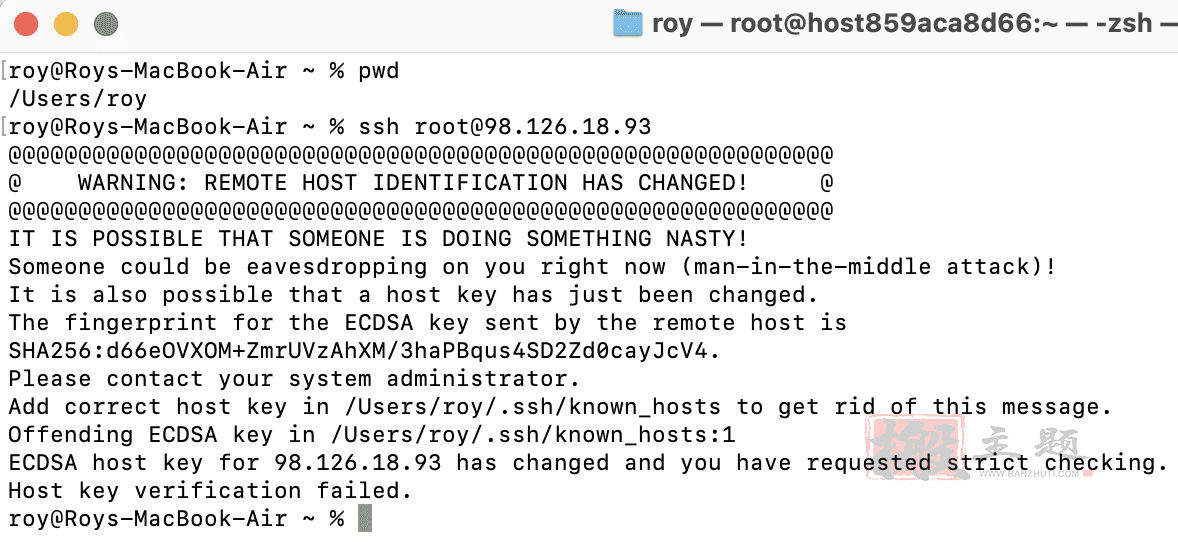This screenshot has width=1178, height=556.
Task: Click the /Users/roy output line
Action: (x=77, y=99)
